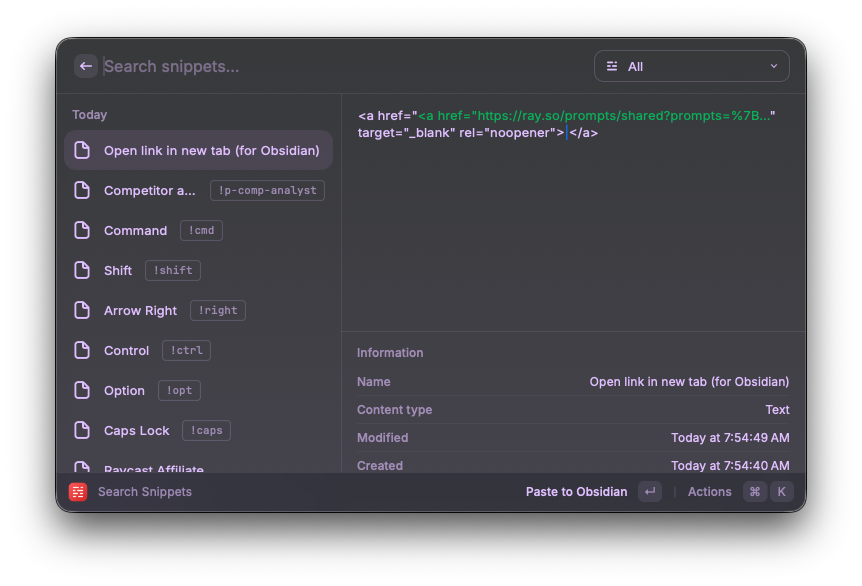The image size is (862, 586).
Task: Click the document icon next to Caps Lock
Action: (83, 430)
